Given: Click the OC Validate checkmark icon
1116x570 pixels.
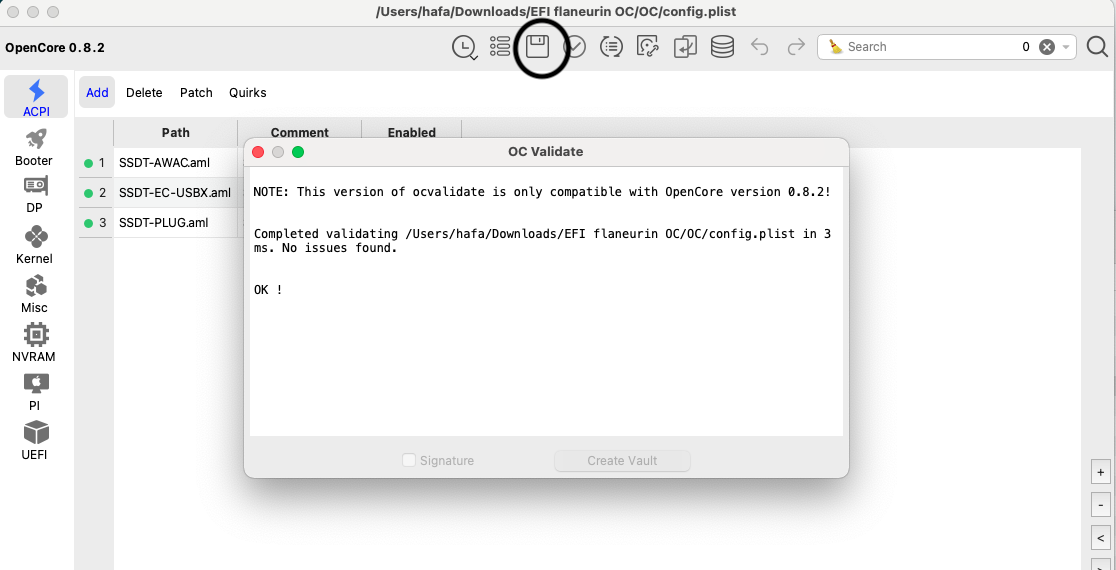Looking at the screenshot, I should 574,47.
